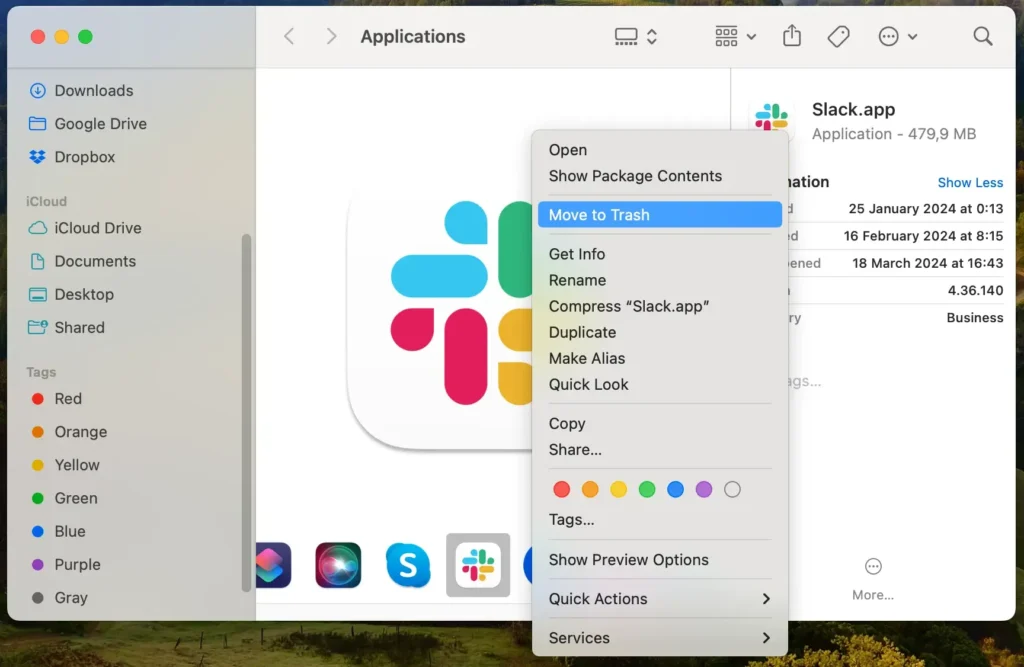Screen dimensions: 1024x667
Task: Open Downloads in the sidebar
Action: (x=93, y=91)
